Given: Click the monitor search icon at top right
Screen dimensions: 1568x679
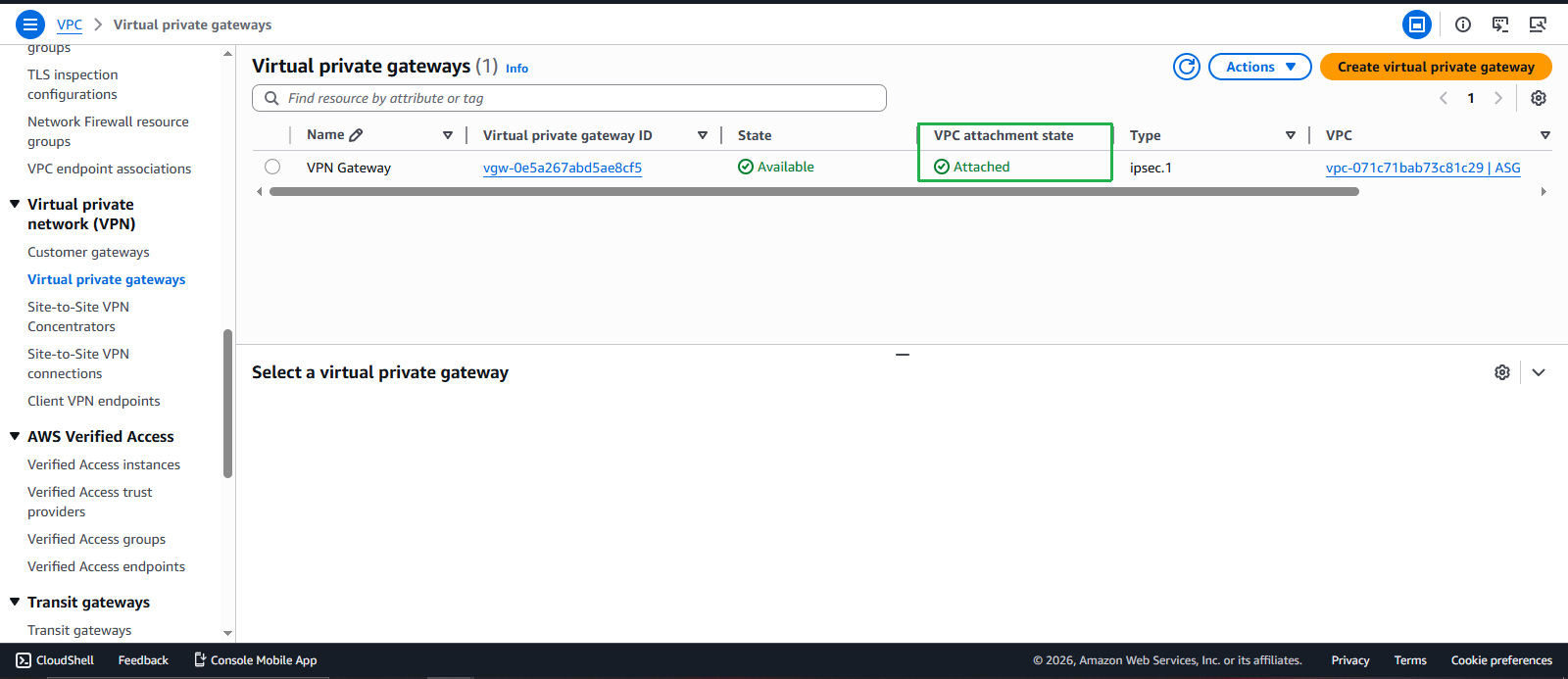Looking at the screenshot, I should click(x=1538, y=24).
